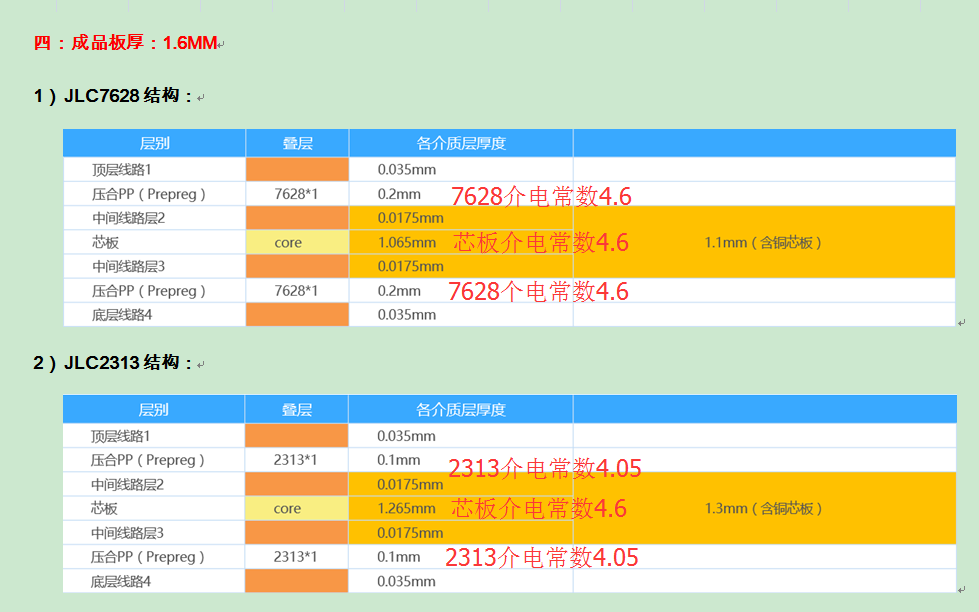Click 各介质层厚度 header in JLC7628 table
This screenshot has width=979, height=612.
pyautogui.click(x=461, y=143)
